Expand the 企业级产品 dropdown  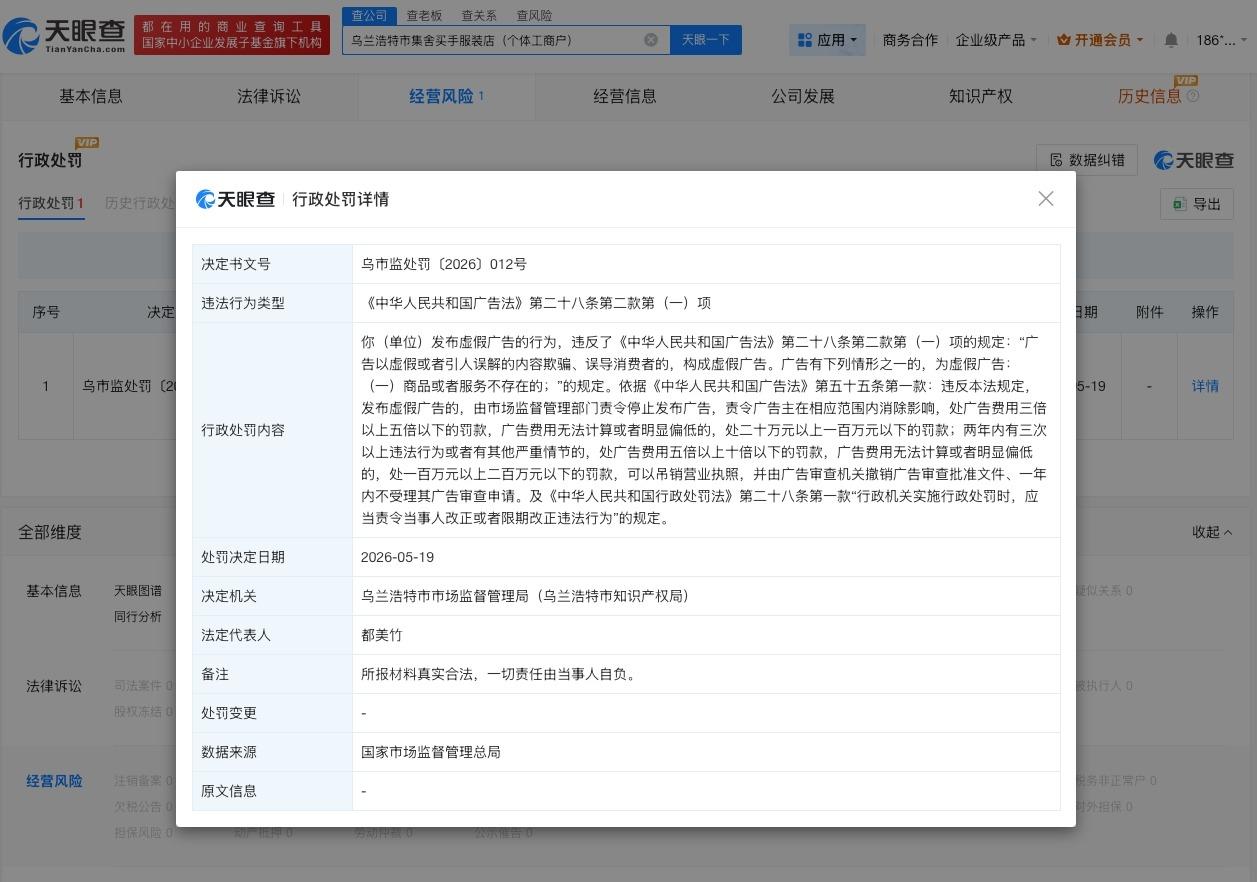click(996, 40)
